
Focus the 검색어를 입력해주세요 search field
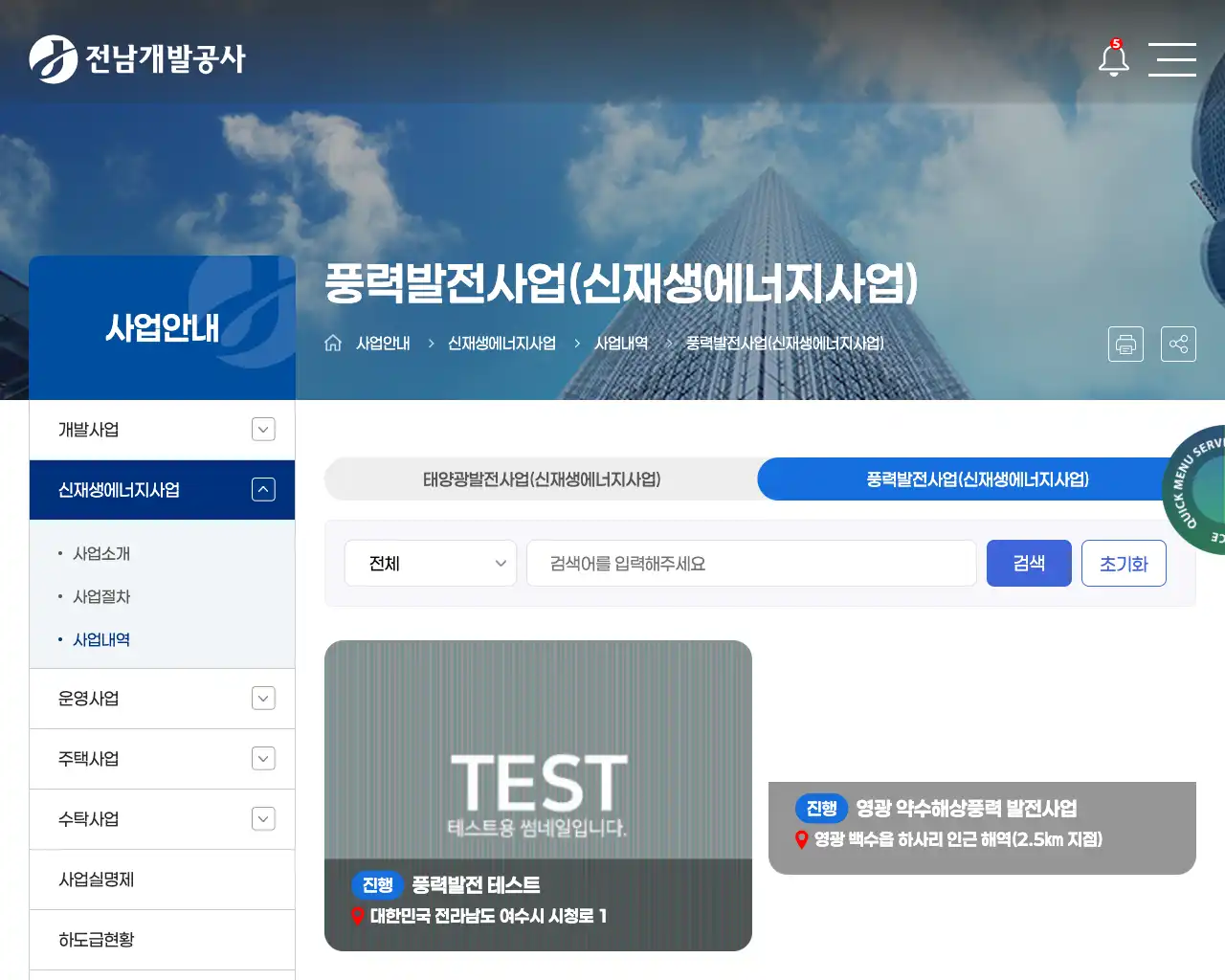[751, 563]
